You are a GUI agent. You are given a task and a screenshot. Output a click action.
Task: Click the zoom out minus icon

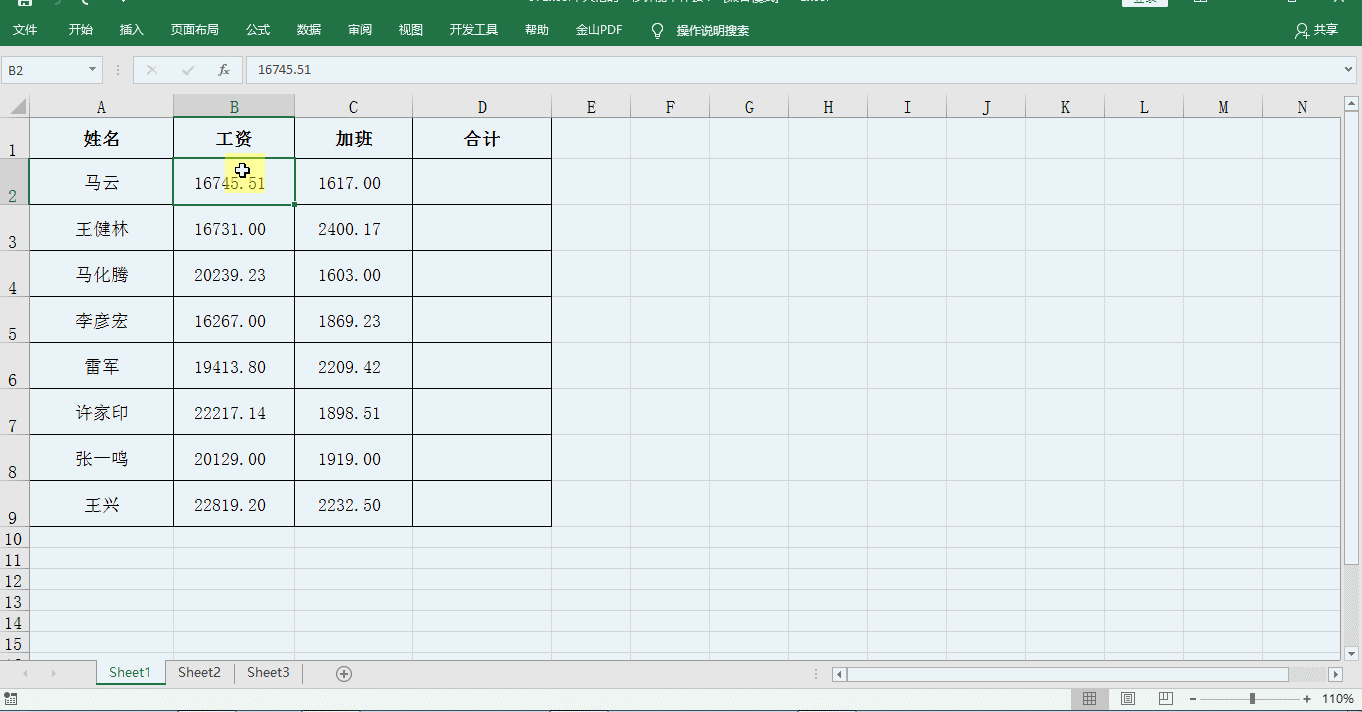click(x=1193, y=699)
